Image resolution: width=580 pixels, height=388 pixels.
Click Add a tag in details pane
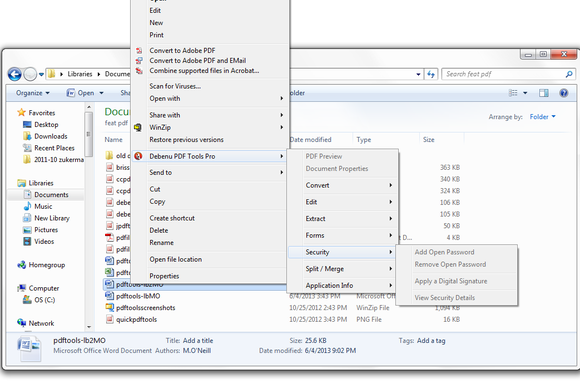tap(431, 341)
